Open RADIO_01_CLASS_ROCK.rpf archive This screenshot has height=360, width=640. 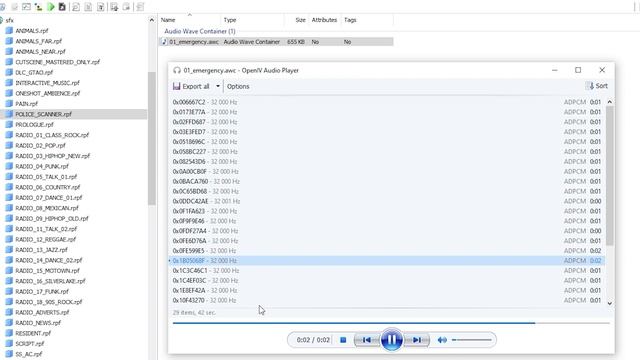pos(52,135)
